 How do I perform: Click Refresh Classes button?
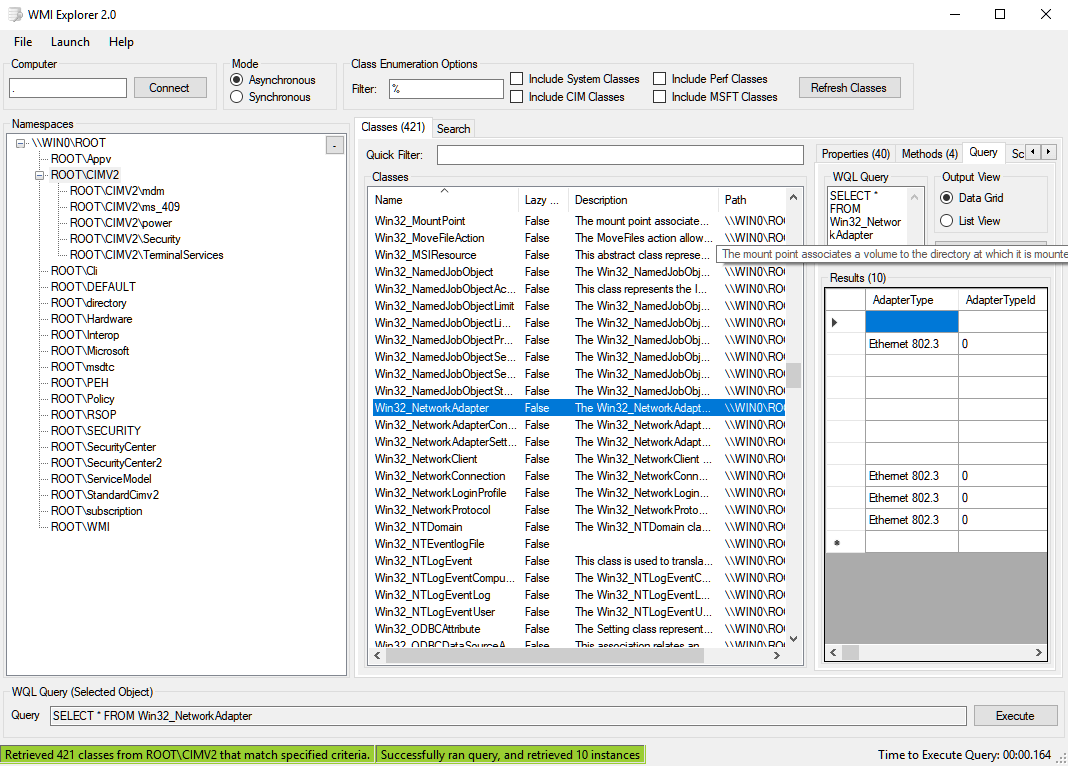coord(849,88)
